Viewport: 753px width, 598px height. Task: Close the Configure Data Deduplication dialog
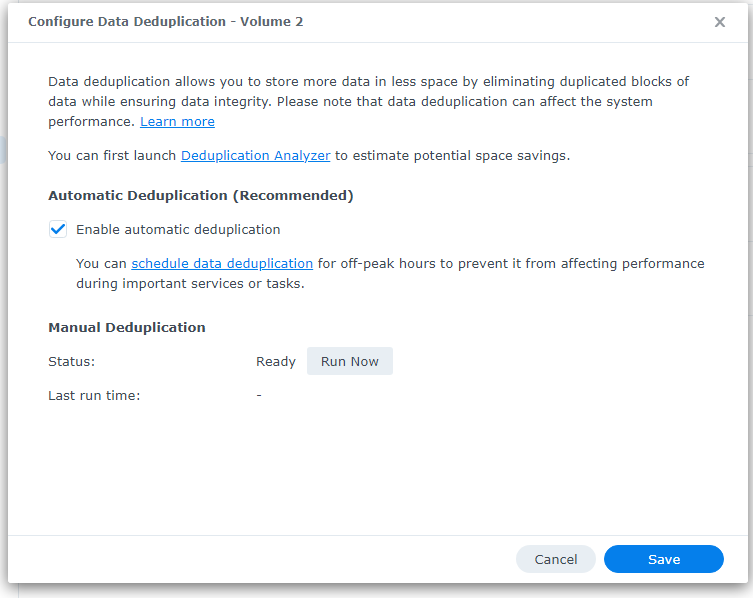[719, 22]
